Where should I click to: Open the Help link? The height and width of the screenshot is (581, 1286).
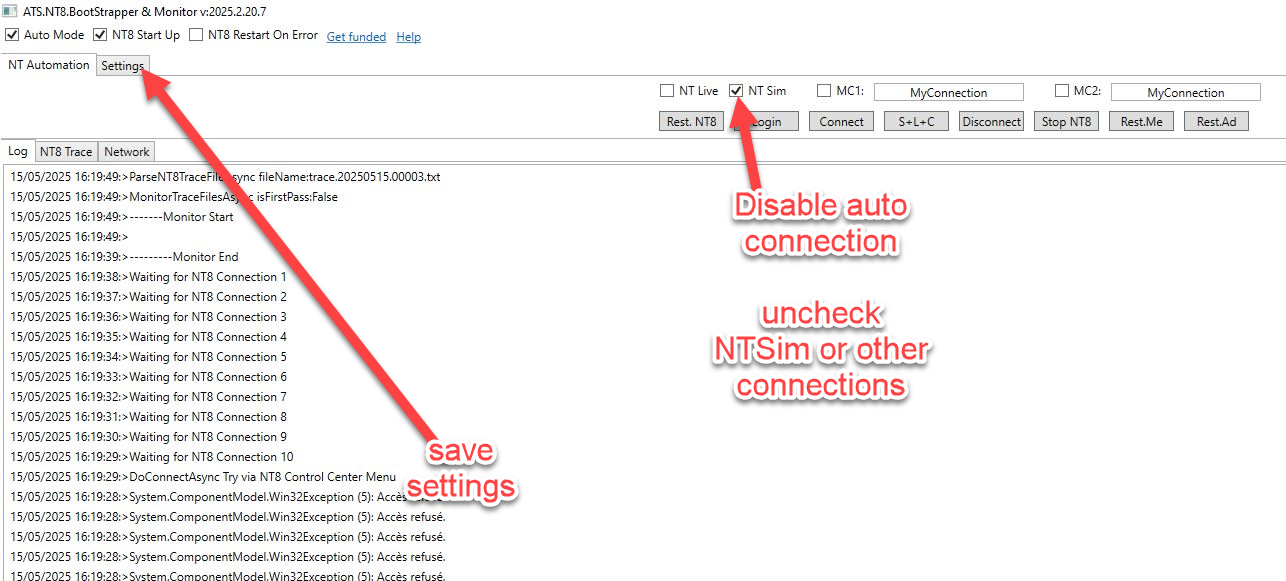tap(408, 37)
